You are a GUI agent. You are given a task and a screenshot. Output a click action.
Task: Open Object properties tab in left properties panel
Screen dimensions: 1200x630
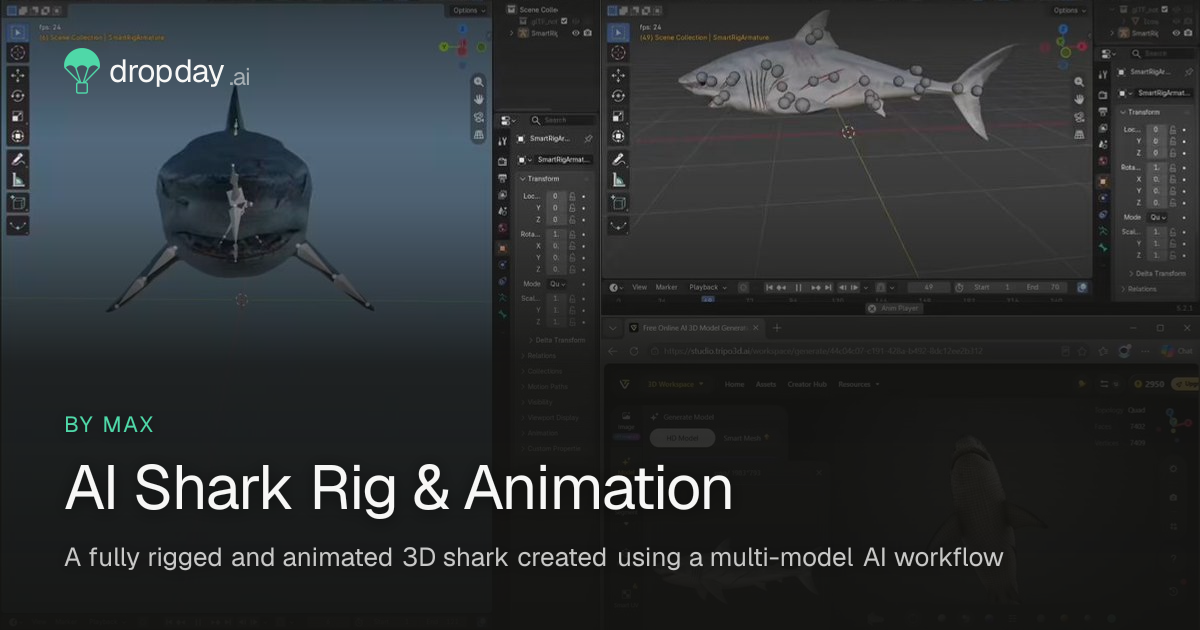pos(502,247)
